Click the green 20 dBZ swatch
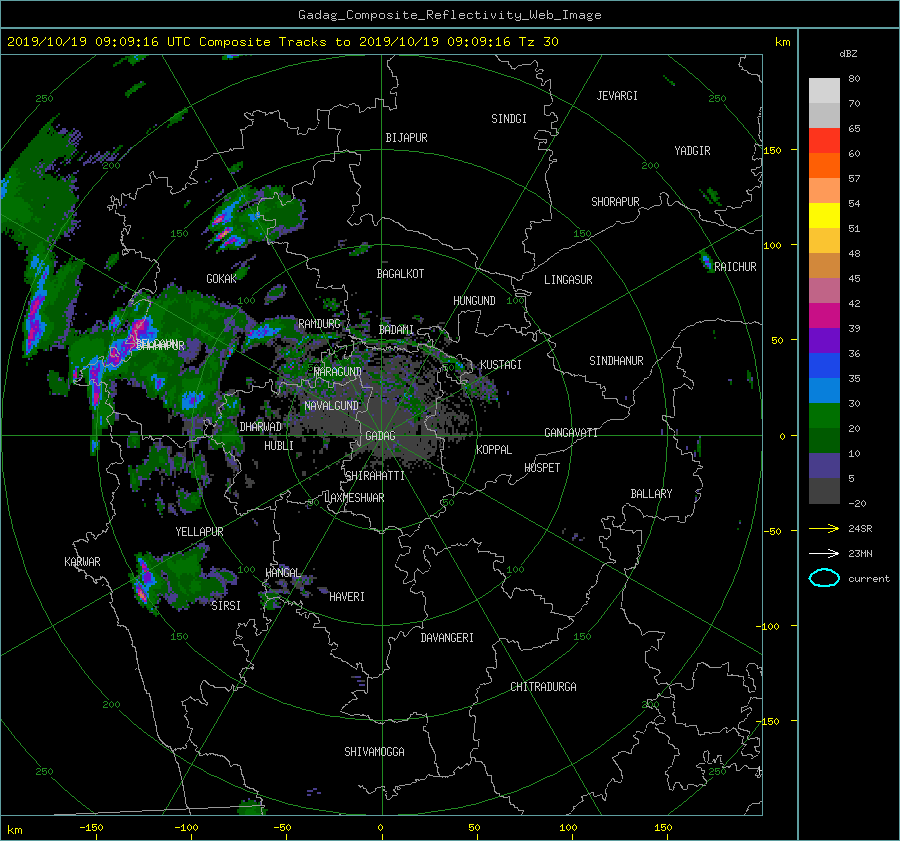 pos(824,416)
